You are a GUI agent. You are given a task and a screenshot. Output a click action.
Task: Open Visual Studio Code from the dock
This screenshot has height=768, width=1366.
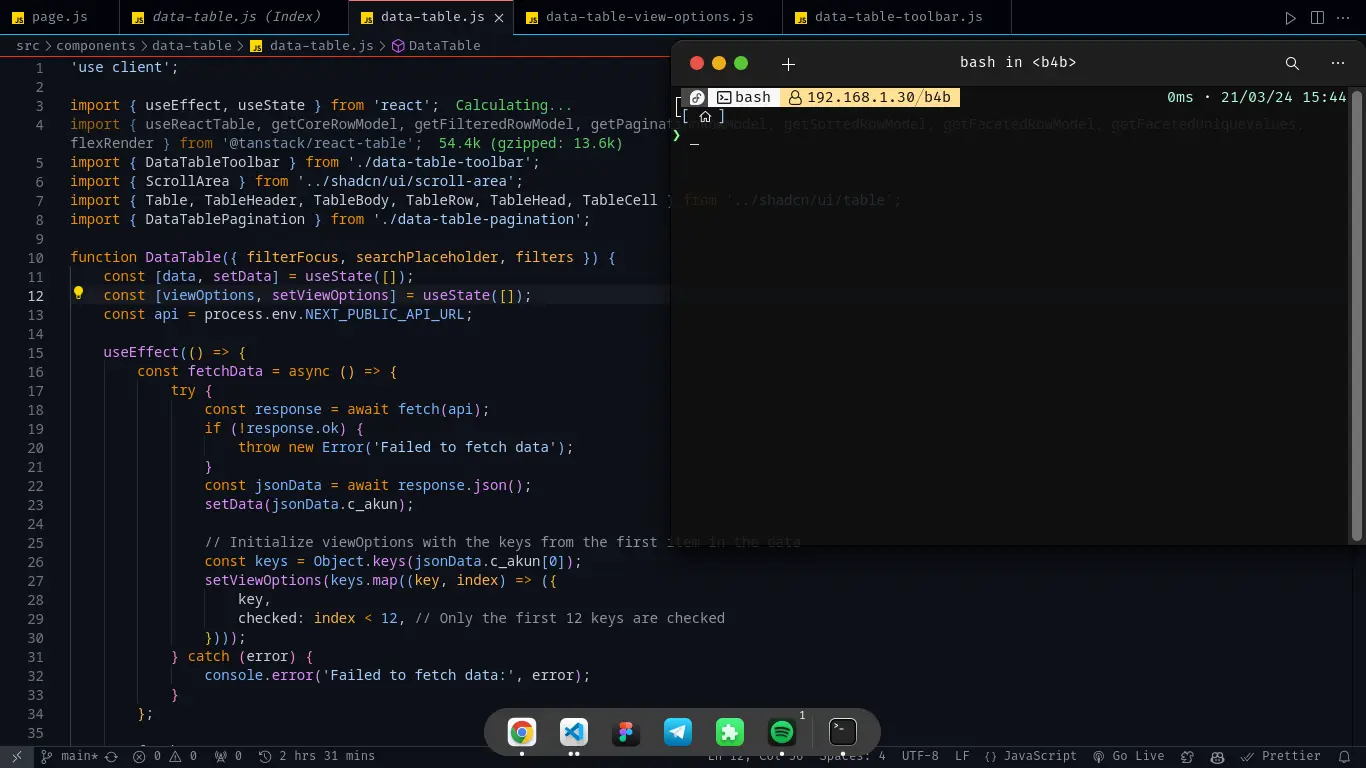(573, 733)
